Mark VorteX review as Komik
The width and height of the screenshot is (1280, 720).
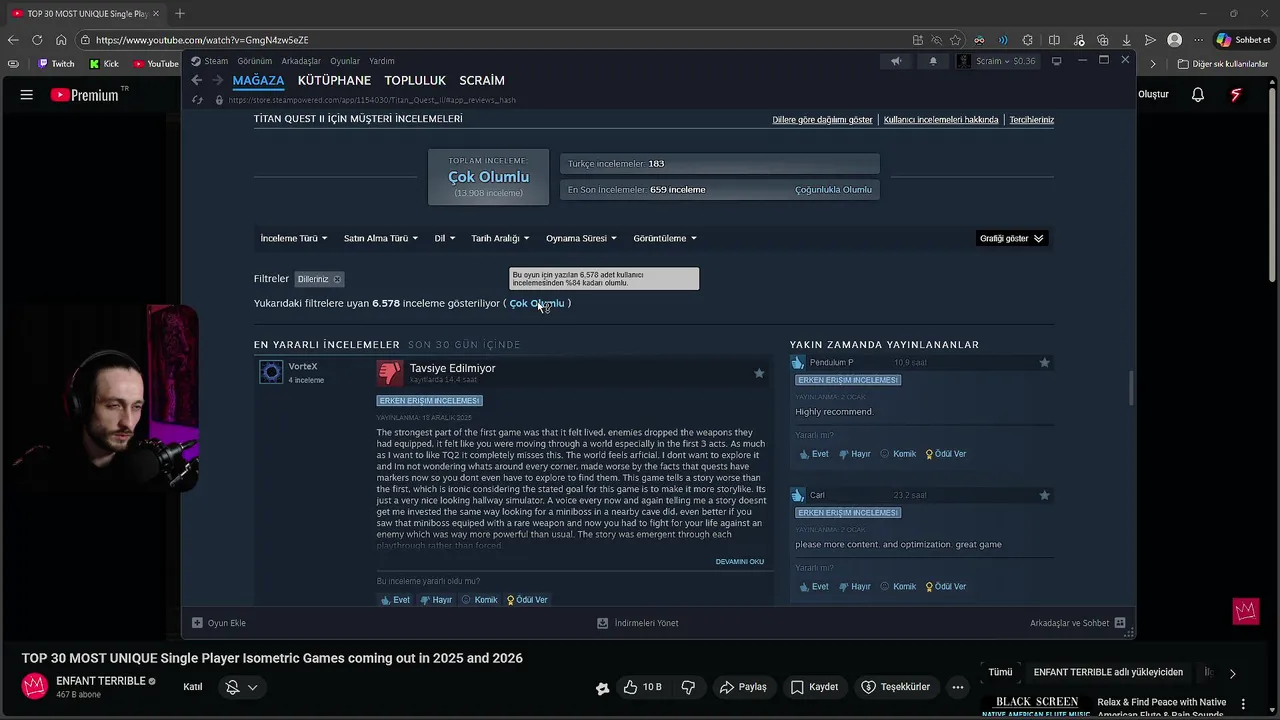click(479, 600)
